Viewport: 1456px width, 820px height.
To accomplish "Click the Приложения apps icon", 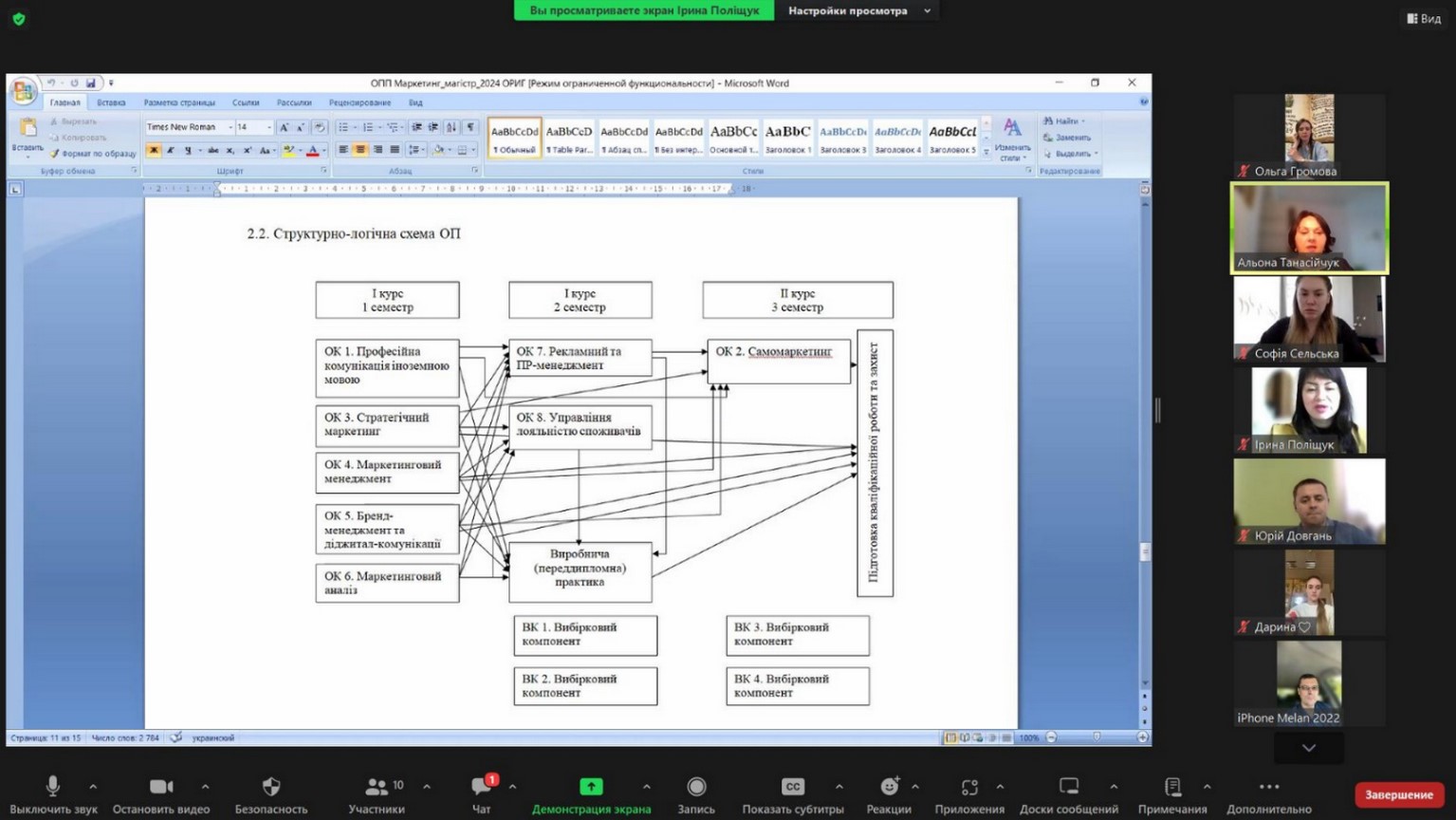I will [969, 787].
